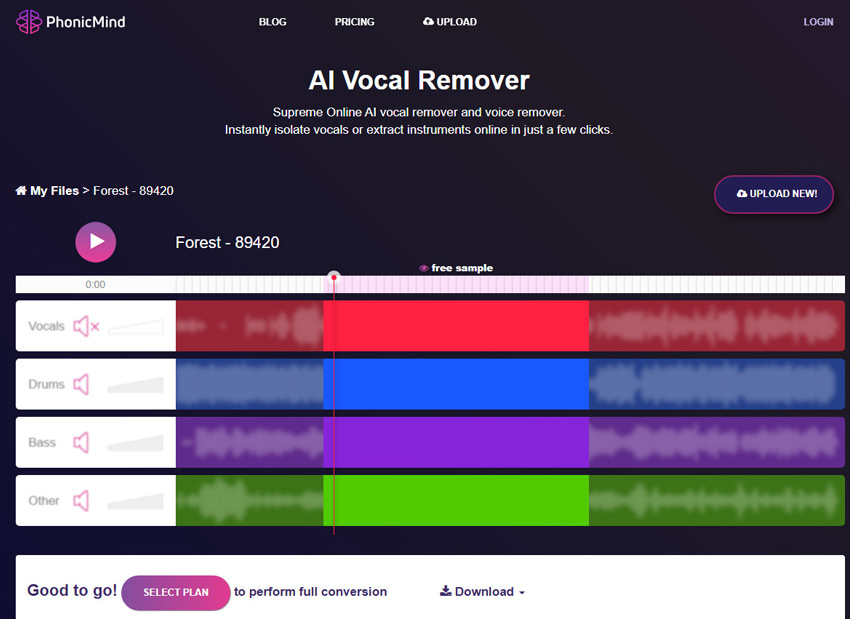The image size is (850, 619).
Task: Adjust the Drums volume slider
Action: point(136,385)
